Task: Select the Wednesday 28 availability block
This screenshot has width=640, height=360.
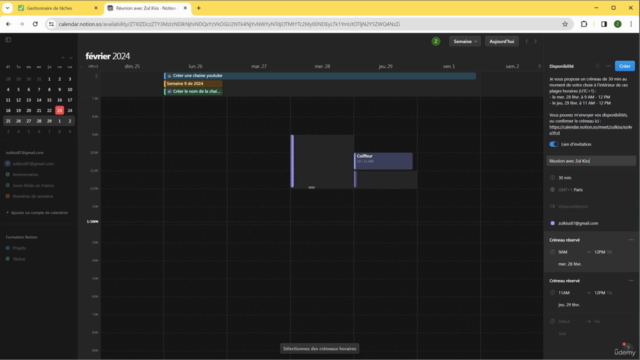Action: tap(322, 161)
